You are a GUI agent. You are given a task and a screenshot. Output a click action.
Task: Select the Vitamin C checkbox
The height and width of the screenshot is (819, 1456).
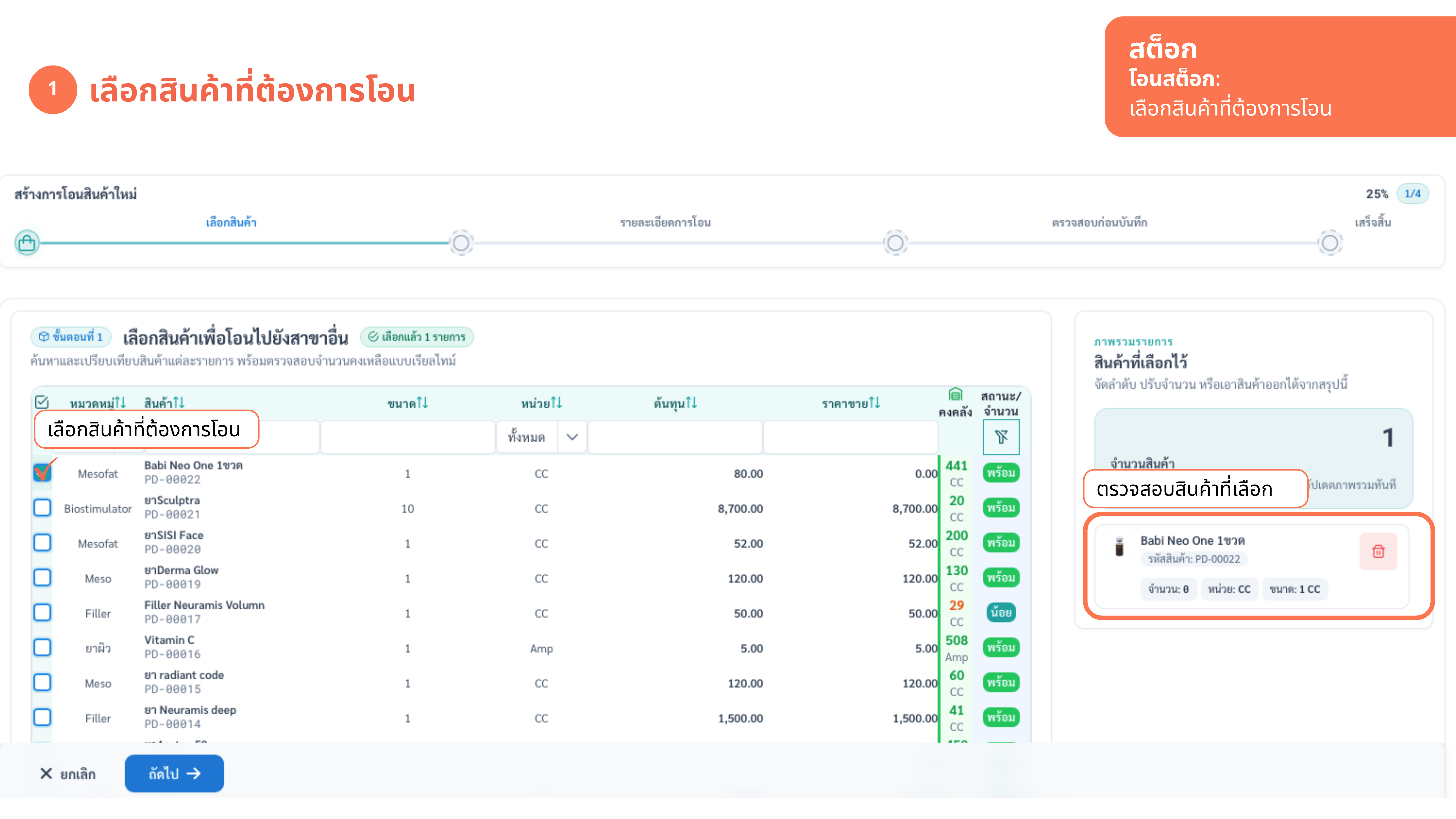(x=42, y=648)
